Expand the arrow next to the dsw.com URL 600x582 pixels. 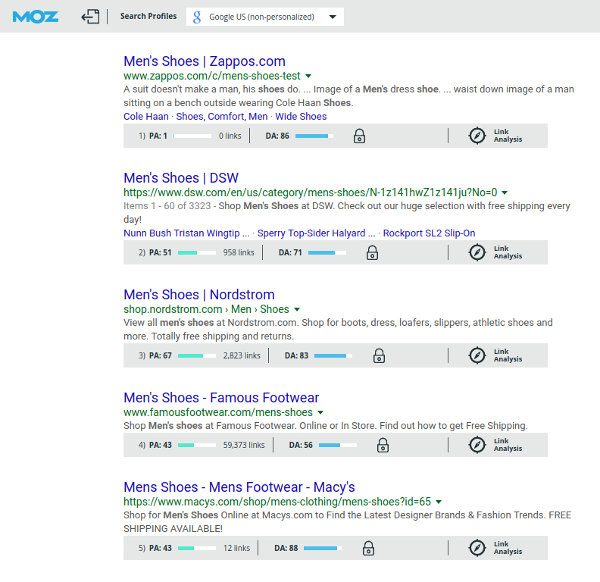click(x=505, y=192)
